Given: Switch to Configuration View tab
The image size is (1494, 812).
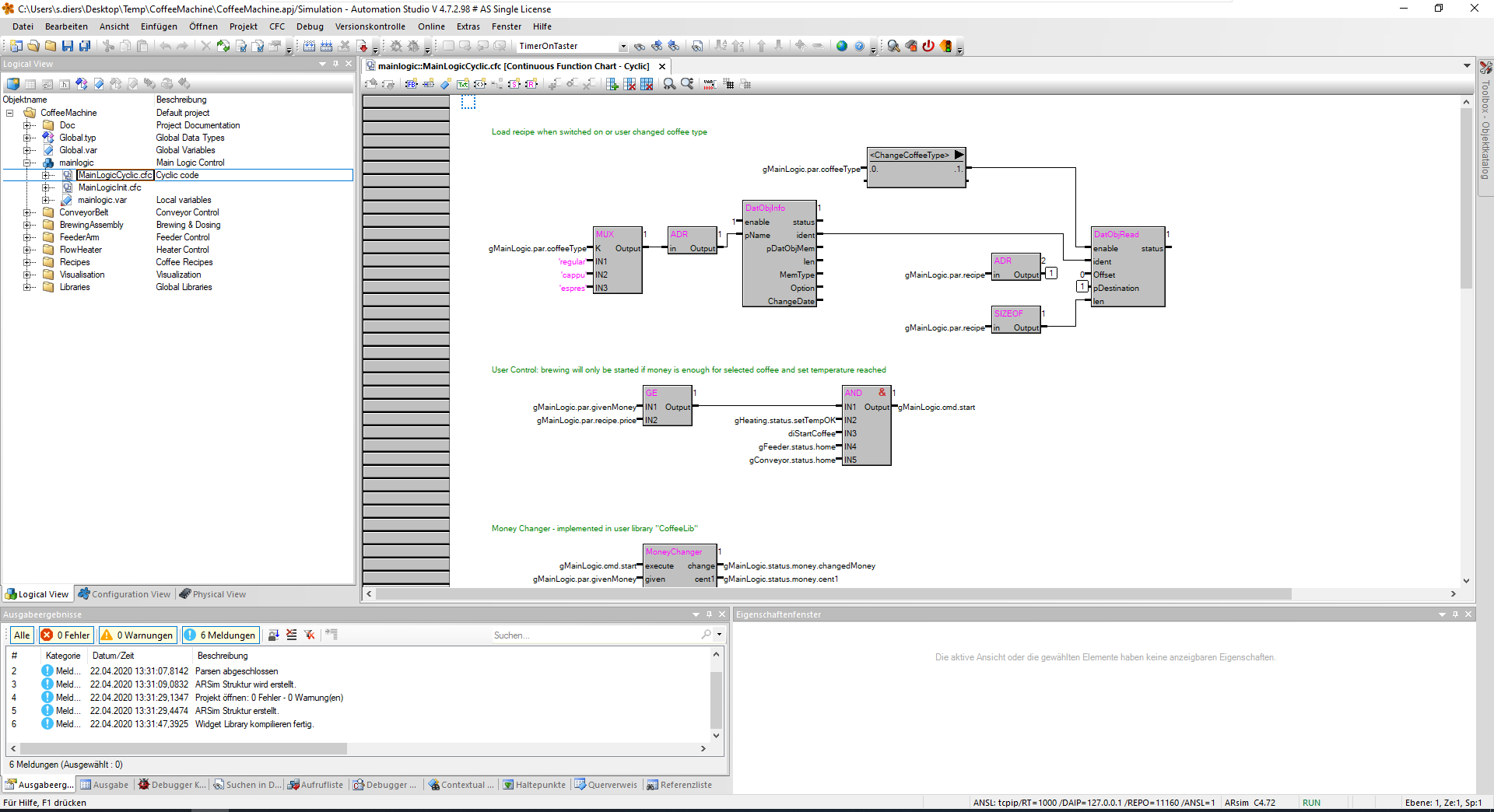Looking at the screenshot, I should (x=124, y=594).
